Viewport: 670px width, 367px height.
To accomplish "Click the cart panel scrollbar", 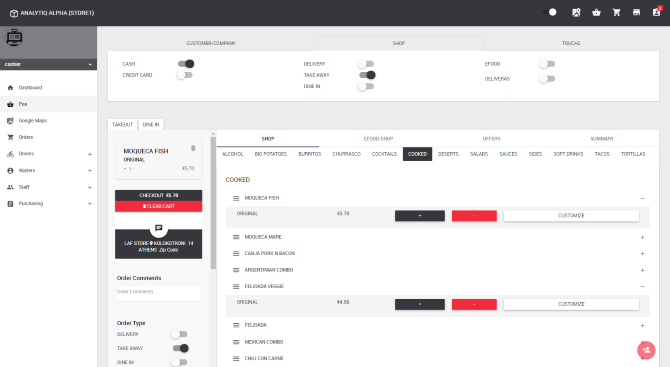I will point(213,201).
